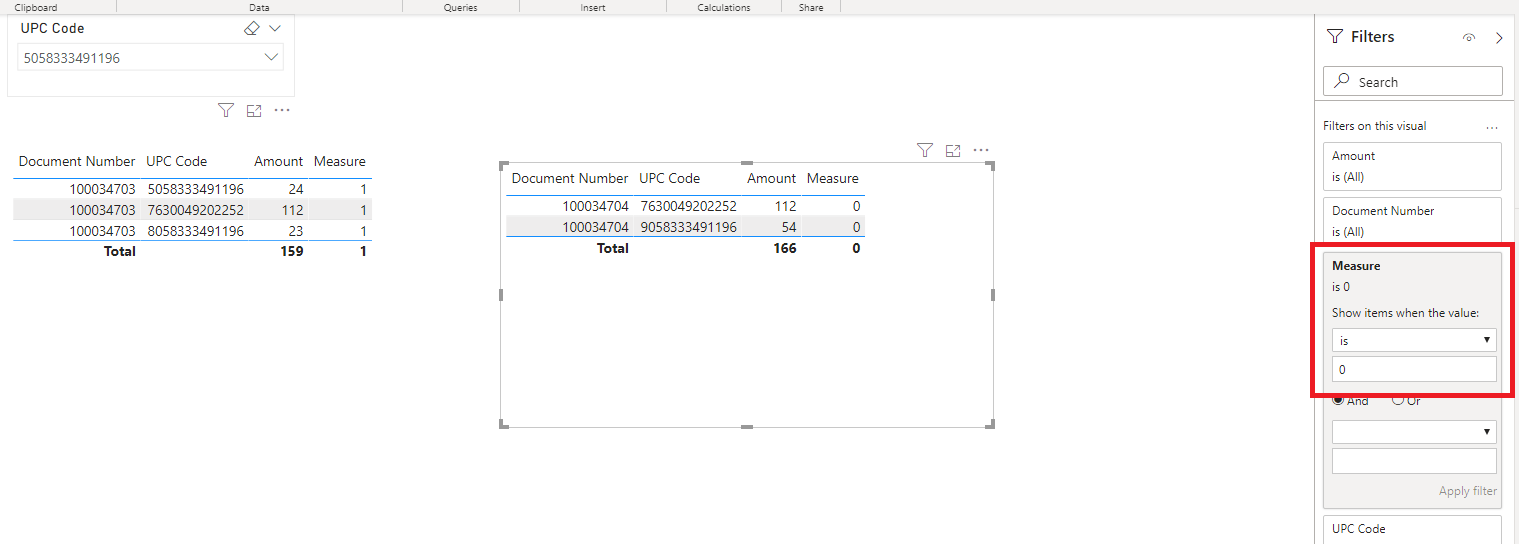Open the UPC Code 5058333491196 dropdown

tap(151, 58)
